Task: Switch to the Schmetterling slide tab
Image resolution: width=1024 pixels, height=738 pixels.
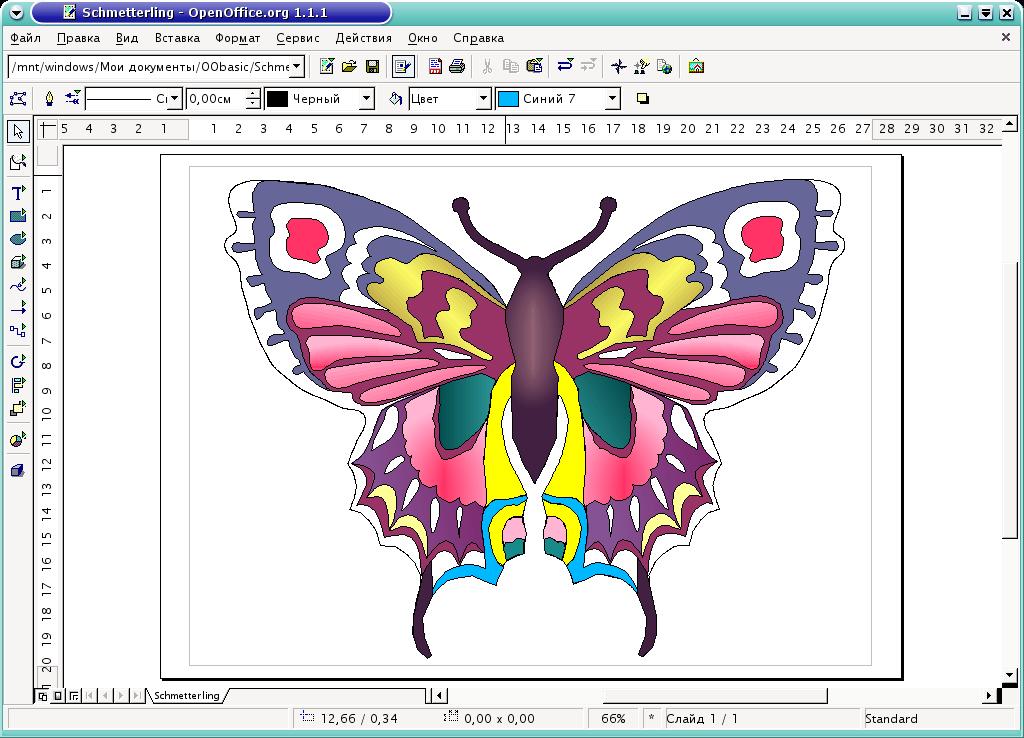Action: pyautogui.click(x=186, y=695)
